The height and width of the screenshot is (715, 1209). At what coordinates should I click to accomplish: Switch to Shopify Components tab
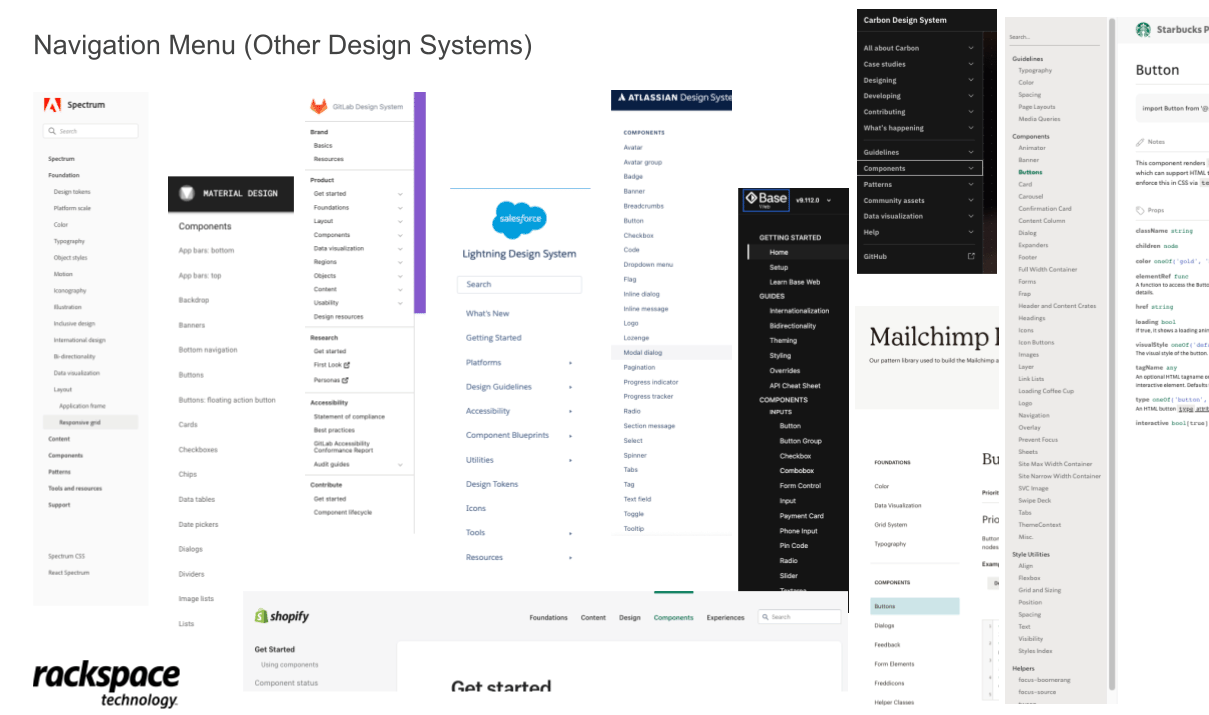click(x=673, y=618)
